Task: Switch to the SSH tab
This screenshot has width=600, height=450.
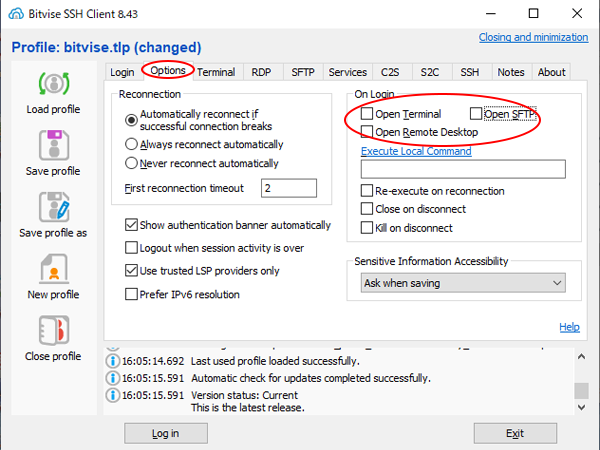Action: [x=470, y=72]
